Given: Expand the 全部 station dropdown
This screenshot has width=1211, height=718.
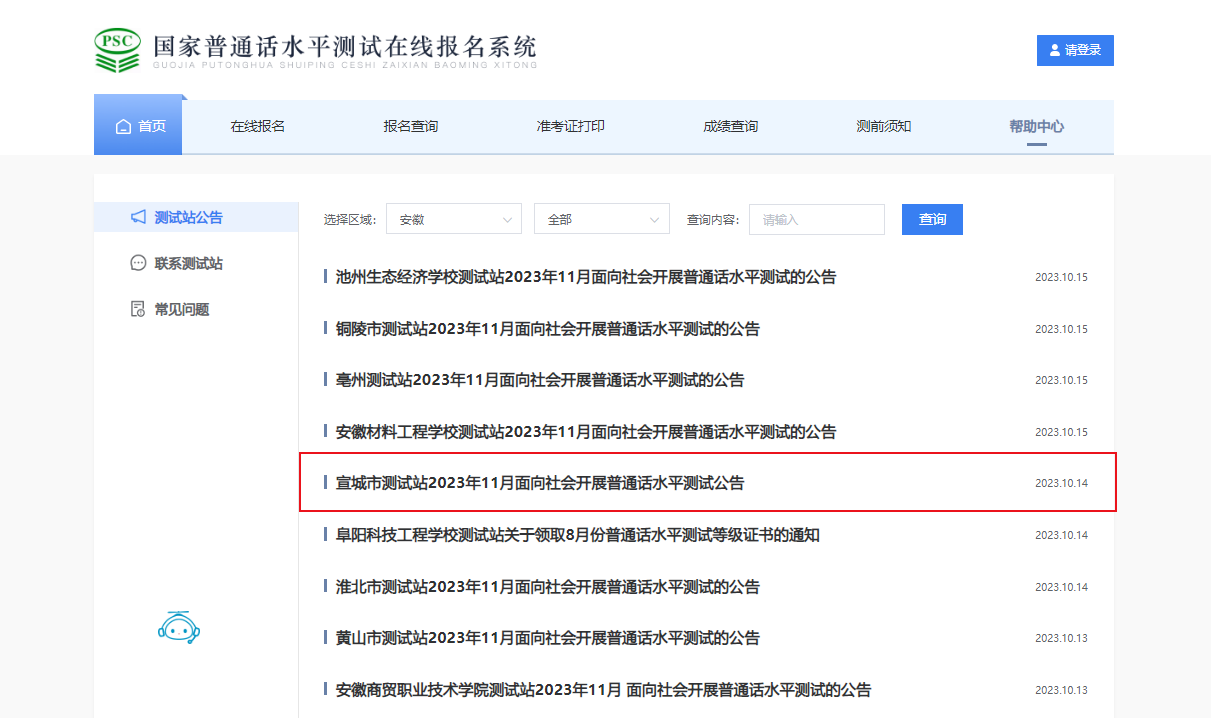Looking at the screenshot, I should click(x=601, y=219).
